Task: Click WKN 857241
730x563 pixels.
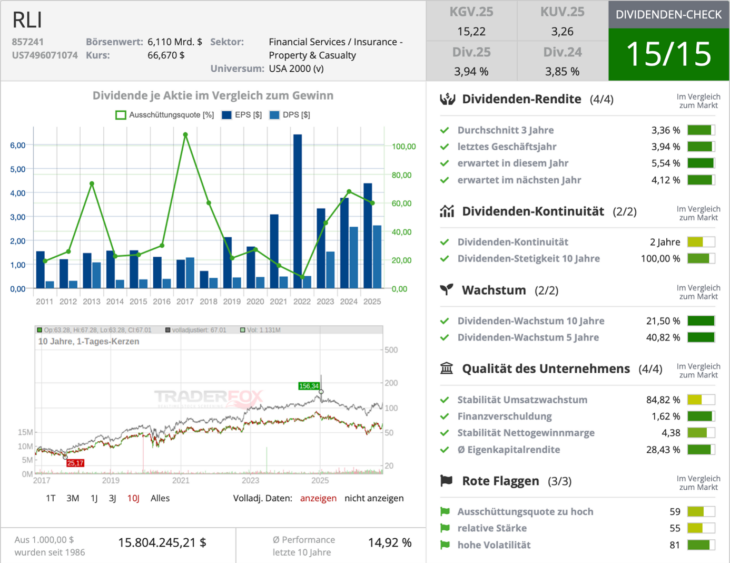Action: tap(28, 42)
